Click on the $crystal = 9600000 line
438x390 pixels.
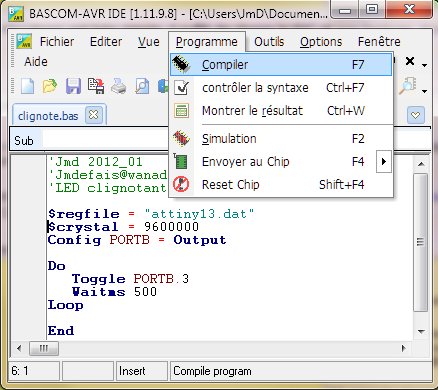point(123,227)
